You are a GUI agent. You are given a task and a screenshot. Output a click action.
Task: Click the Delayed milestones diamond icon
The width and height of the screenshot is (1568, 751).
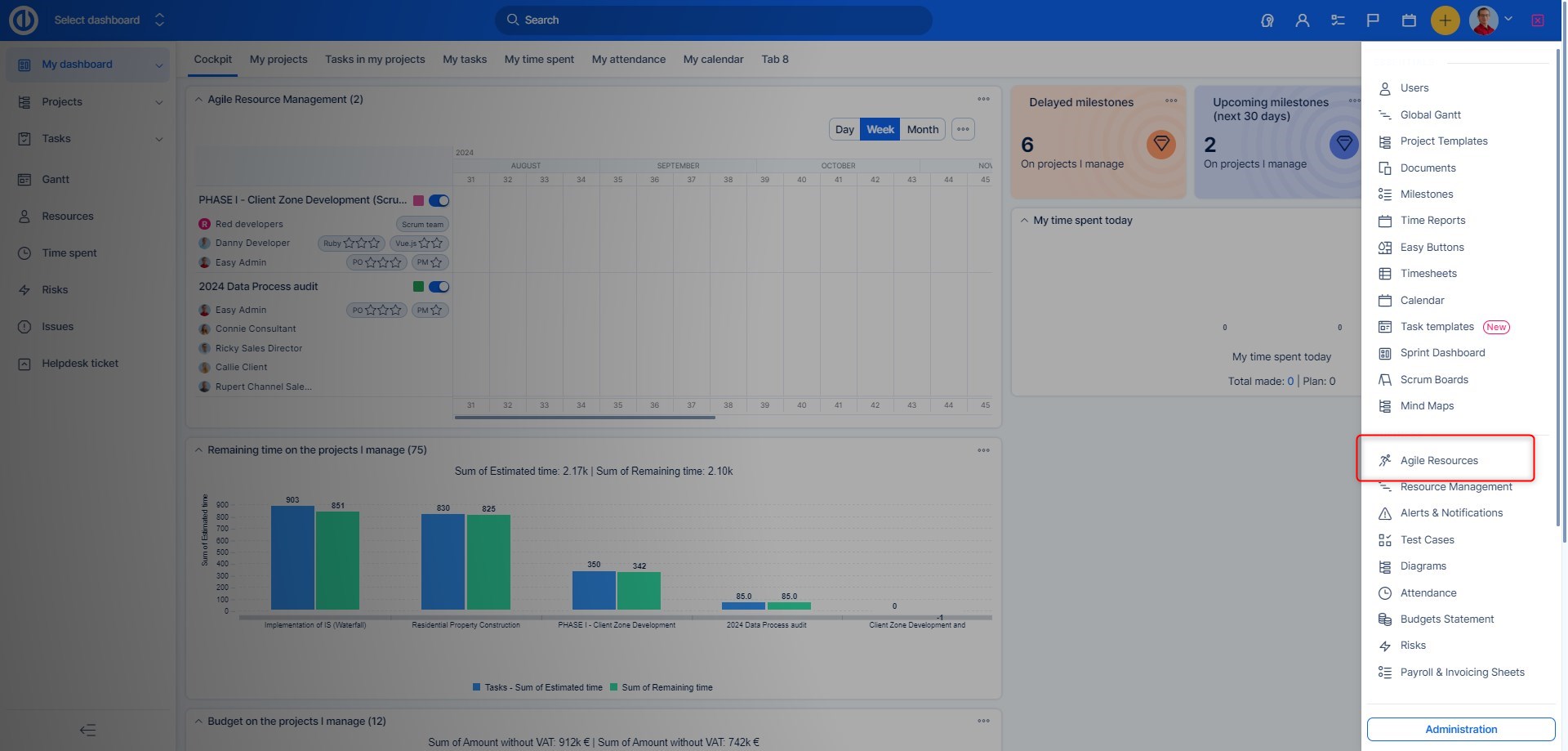1160,145
